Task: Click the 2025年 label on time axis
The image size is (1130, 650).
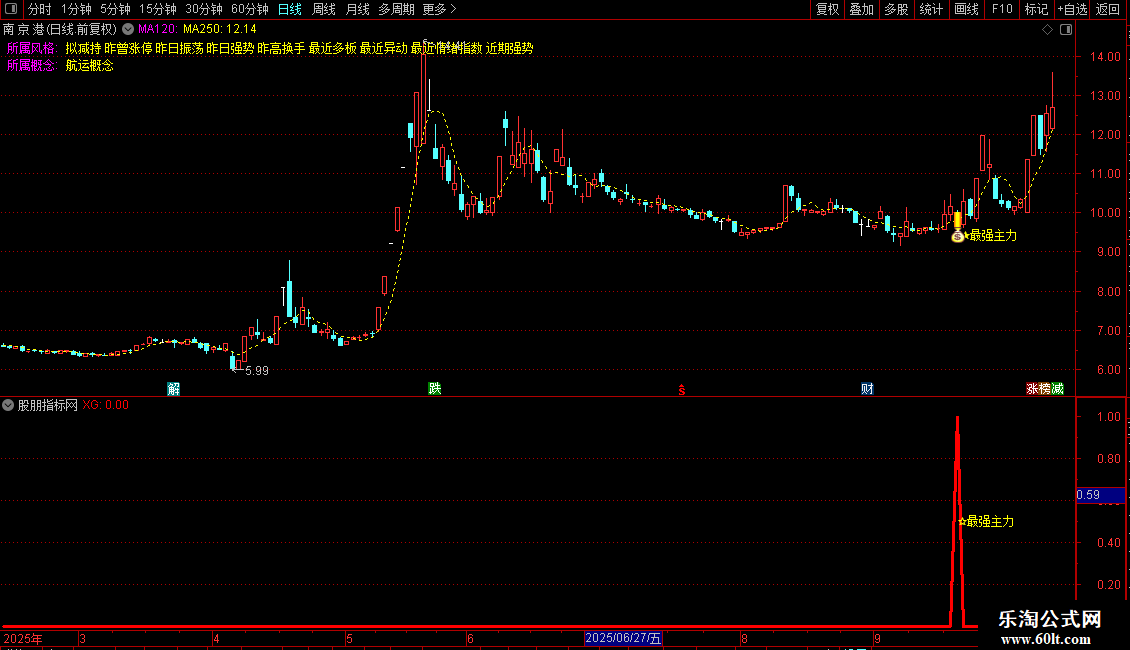Action: (x=23, y=639)
